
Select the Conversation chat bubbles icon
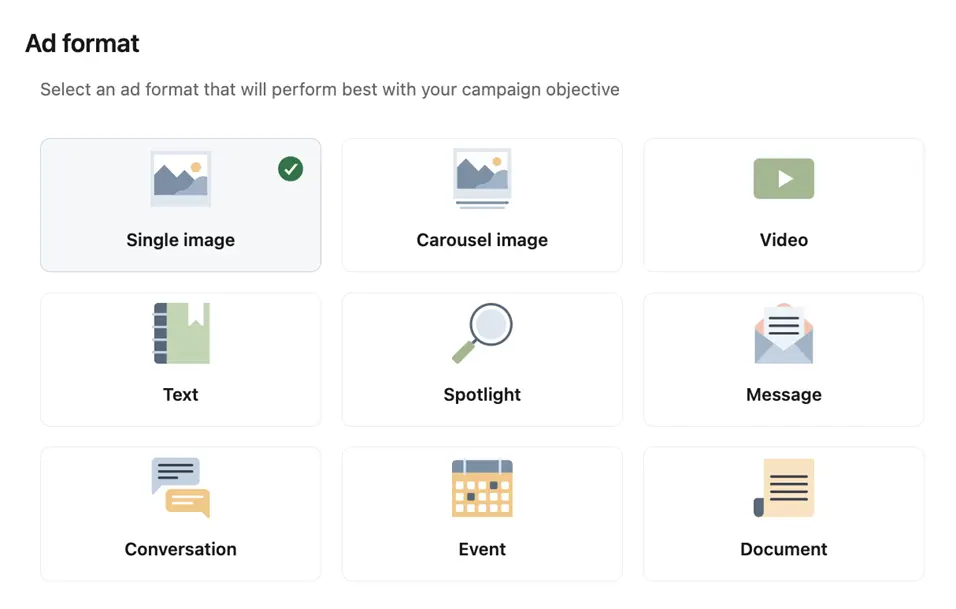tap(180, 488)
